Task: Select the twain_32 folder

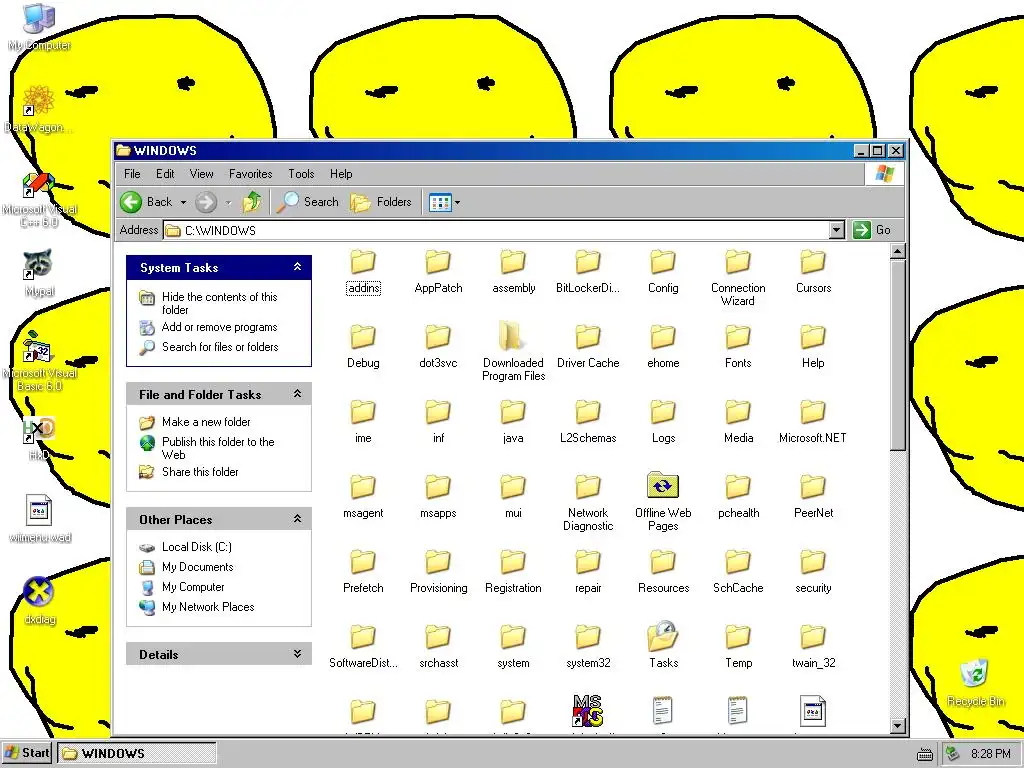Action: point(813,647)
